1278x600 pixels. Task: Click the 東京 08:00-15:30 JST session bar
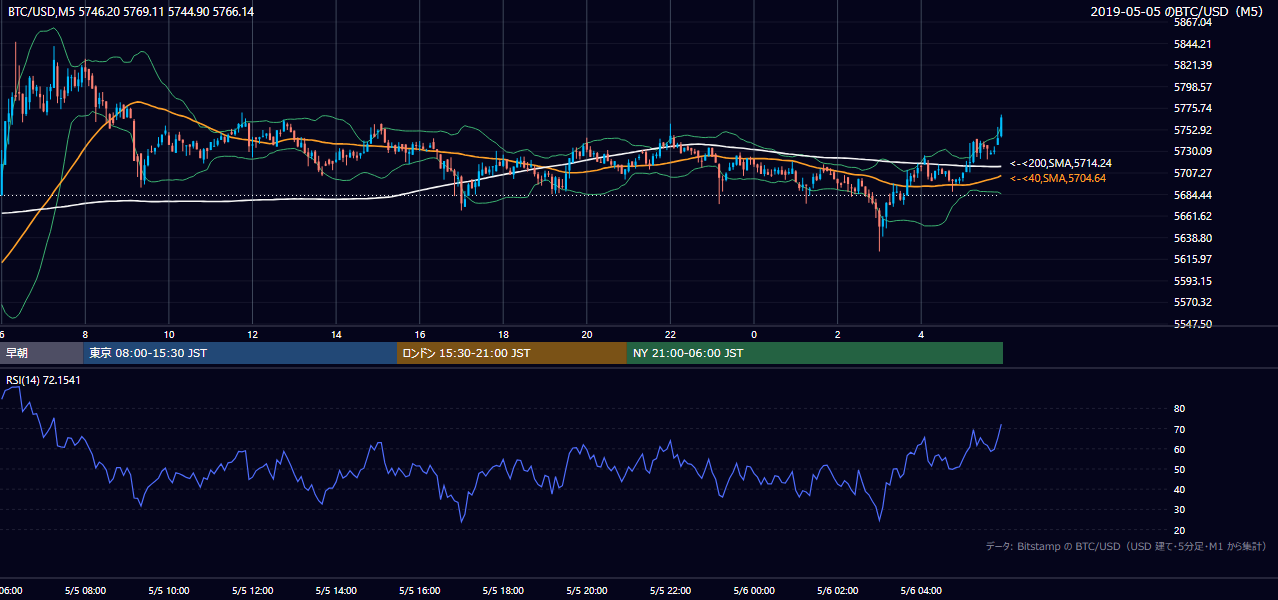pyautogui.click(x=240, y=353)
